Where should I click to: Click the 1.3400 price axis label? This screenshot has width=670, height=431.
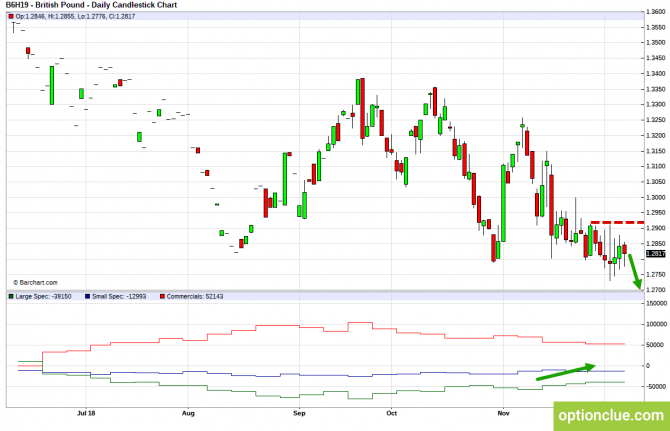[x=656, y=73]
